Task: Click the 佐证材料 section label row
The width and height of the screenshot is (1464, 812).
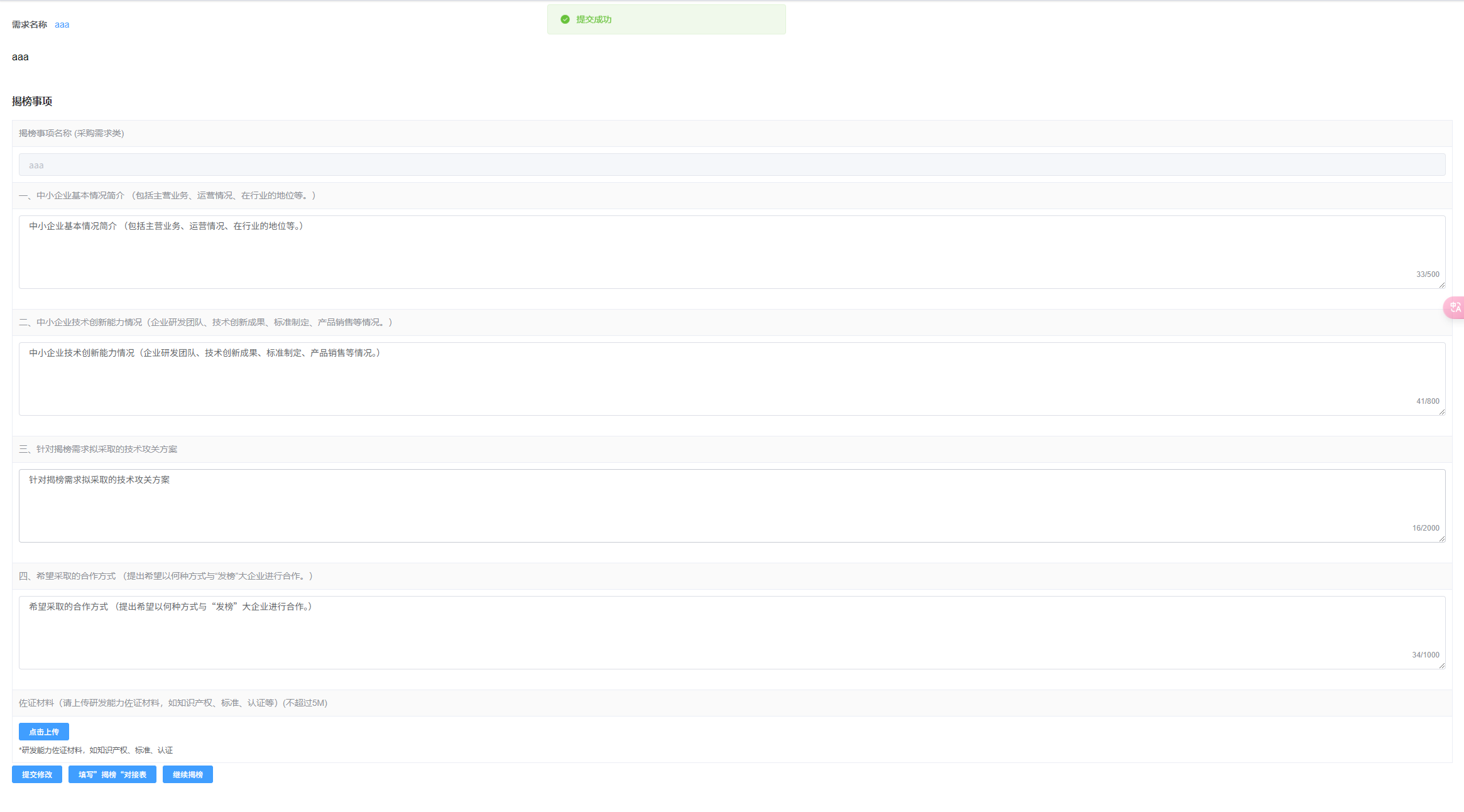Action: tap(173, 703)
